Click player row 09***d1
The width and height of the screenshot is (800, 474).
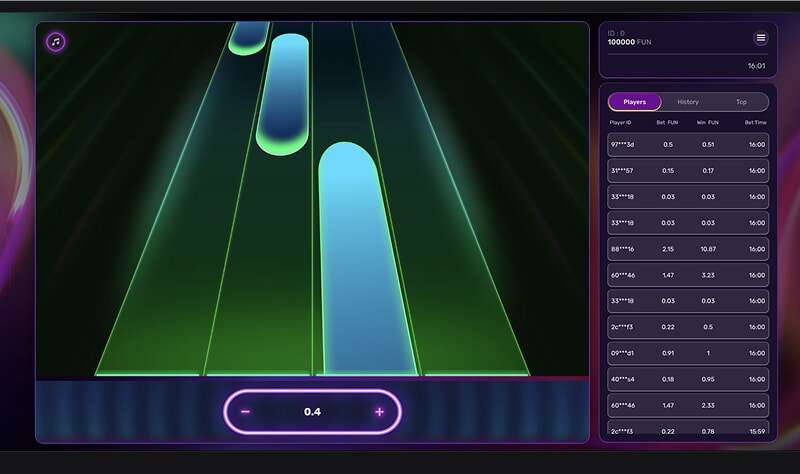tap(688, 353)
